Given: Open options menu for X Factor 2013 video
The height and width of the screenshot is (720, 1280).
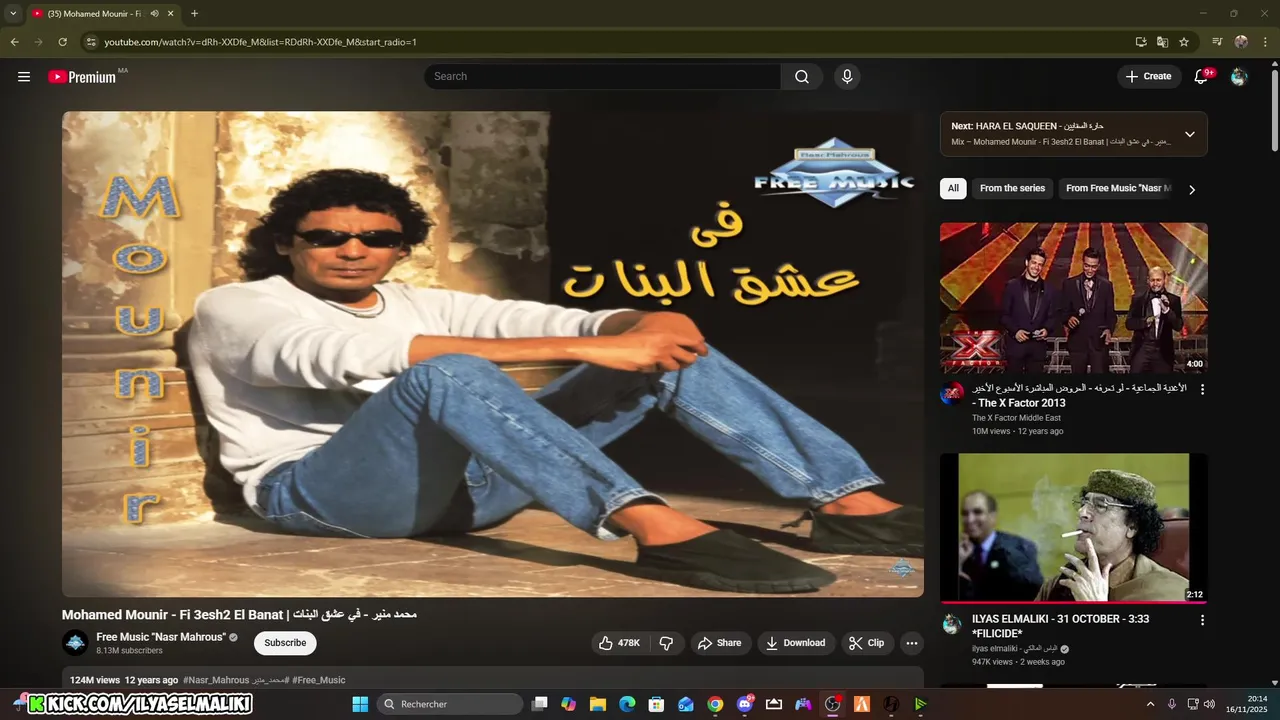Looking at the screenshot, I should pos(1202,389).
